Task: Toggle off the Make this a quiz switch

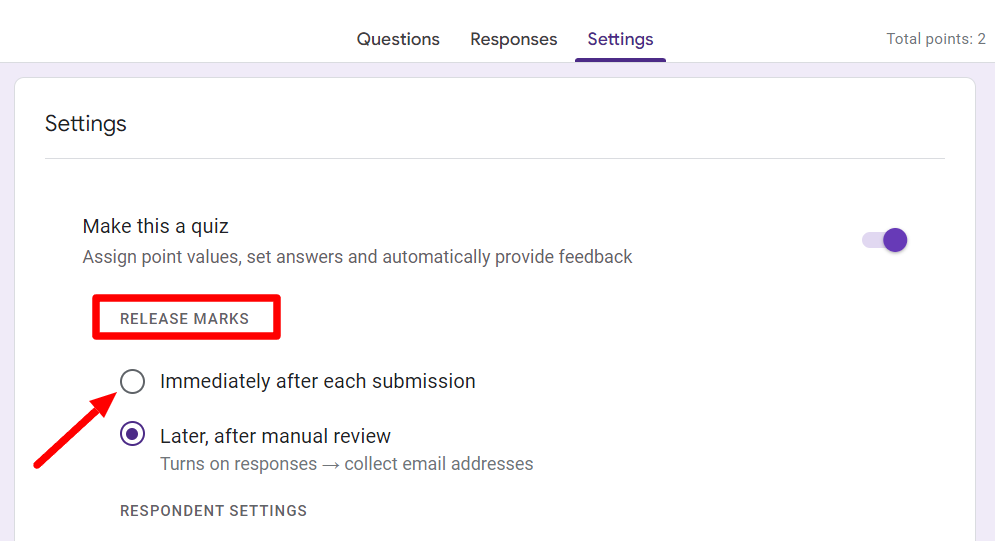Action: pyautogui.click(x=885, y=240)
